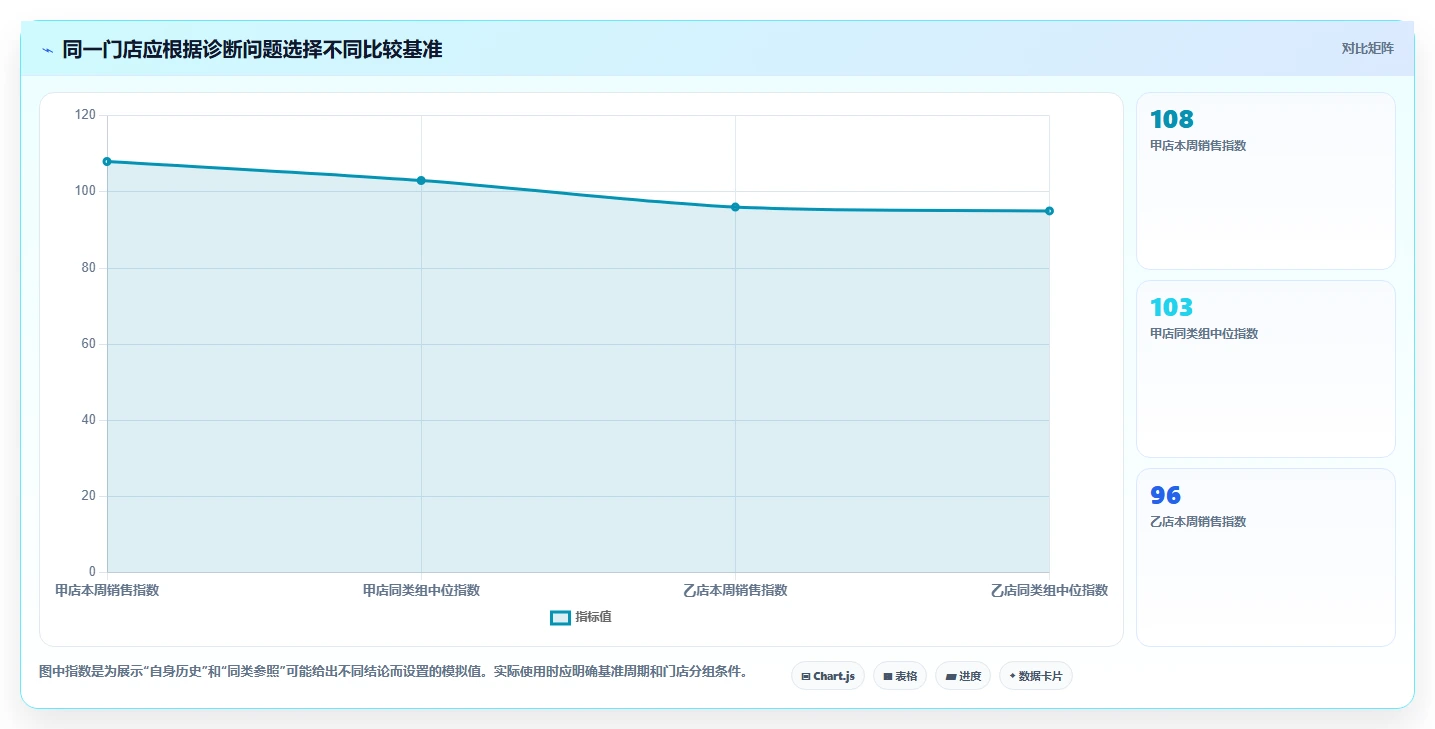Select the 表格 chip
Image resolution: width=1435 pixels, height=729 pixels.
(900, 676)
